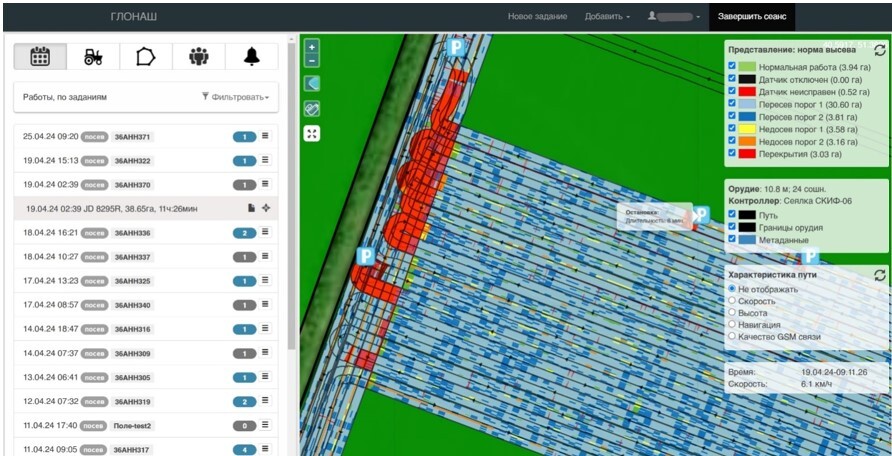Click 'Завершить сеанс' button
The width and height of the screenshot is (892, 456).
(752, 16)
